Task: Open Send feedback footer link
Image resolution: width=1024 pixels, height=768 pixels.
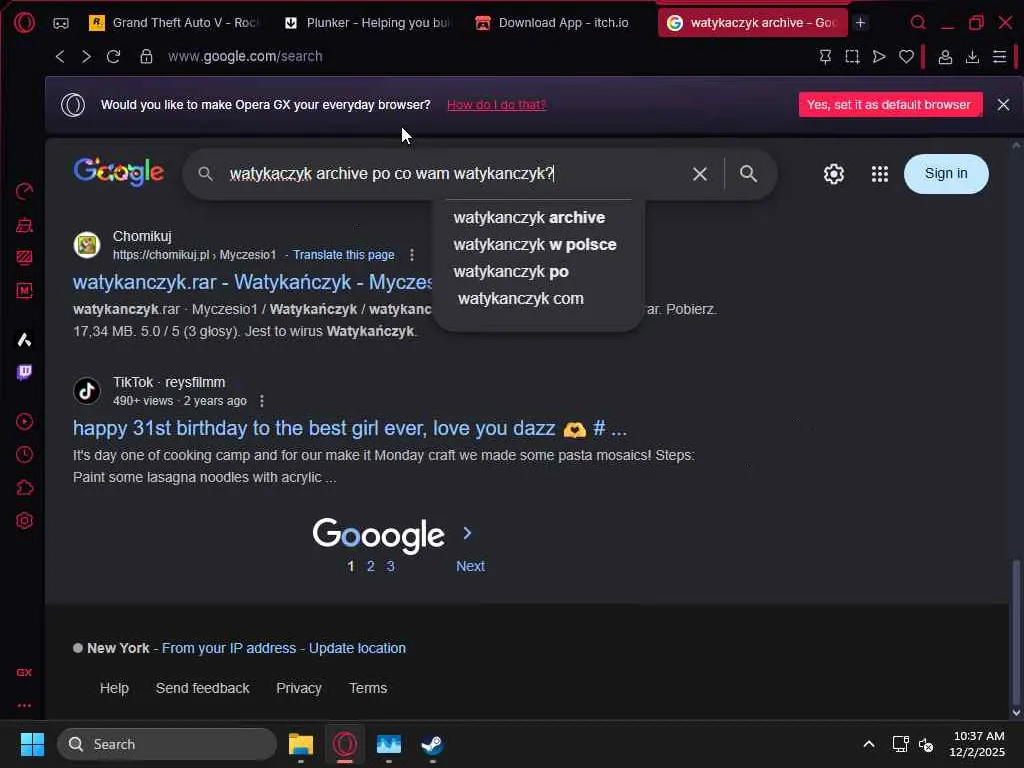Action: pyautogui.click(x=202, y=688)
